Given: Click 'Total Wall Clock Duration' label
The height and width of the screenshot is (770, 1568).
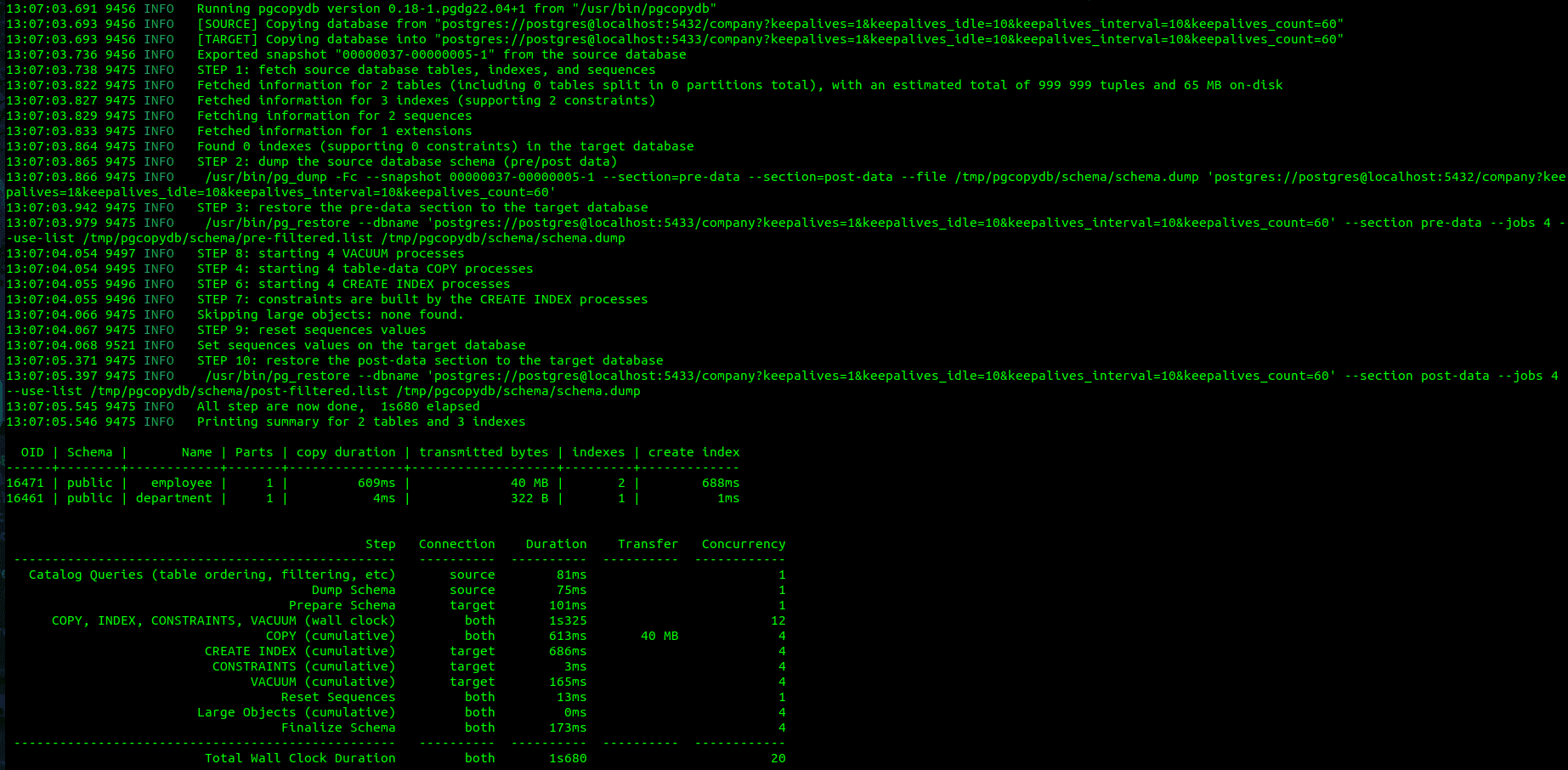Looking at the screenshot, I should click(x=300, y=758).
